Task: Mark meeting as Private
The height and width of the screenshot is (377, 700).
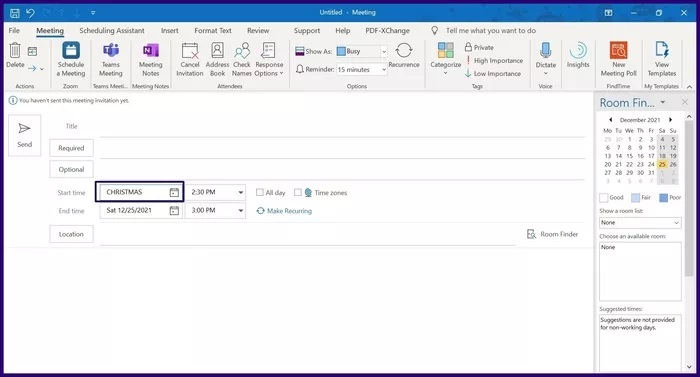Action: pyautogui.click(x=479, y=47)
